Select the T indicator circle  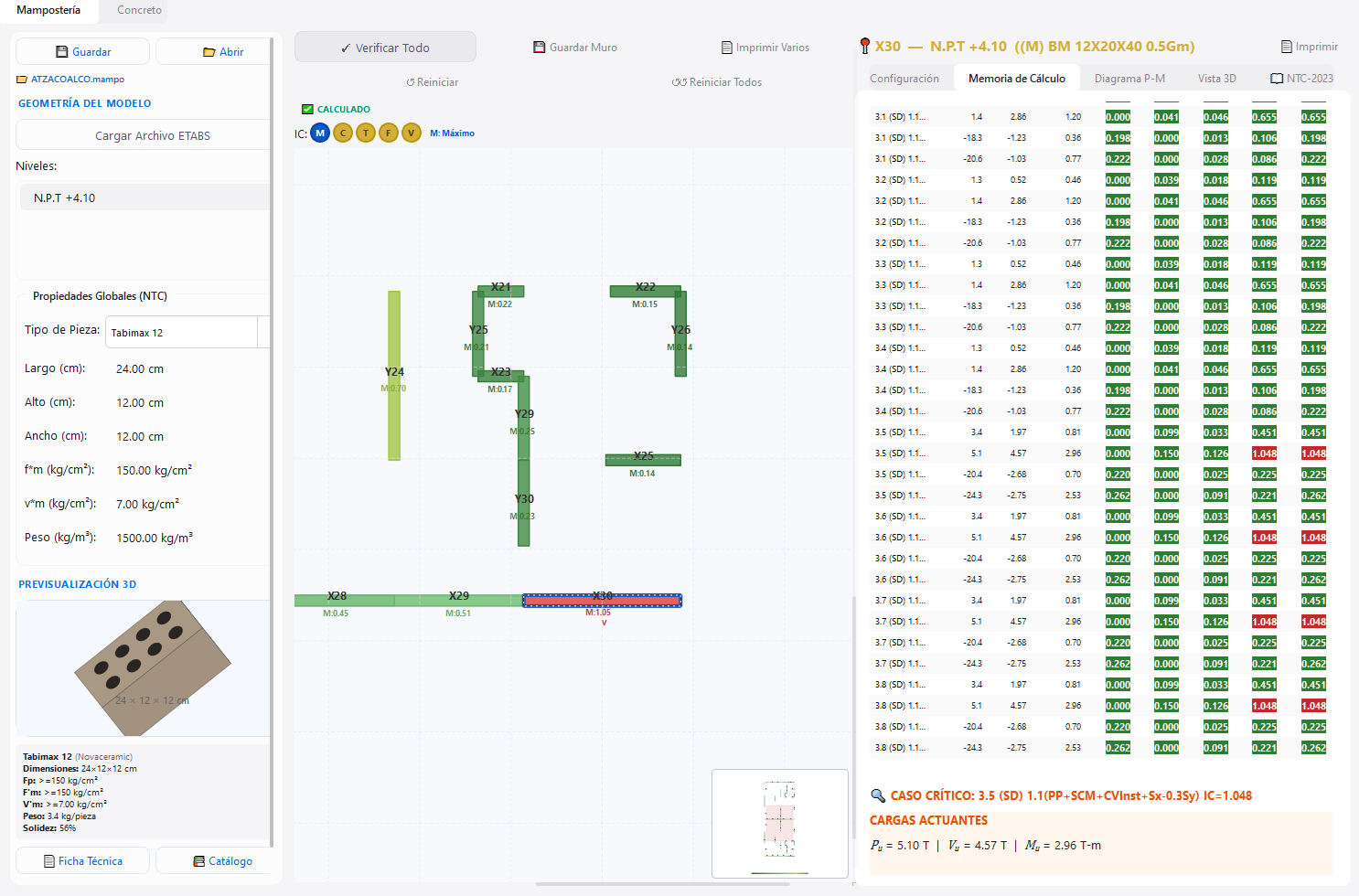coord(366,133)
